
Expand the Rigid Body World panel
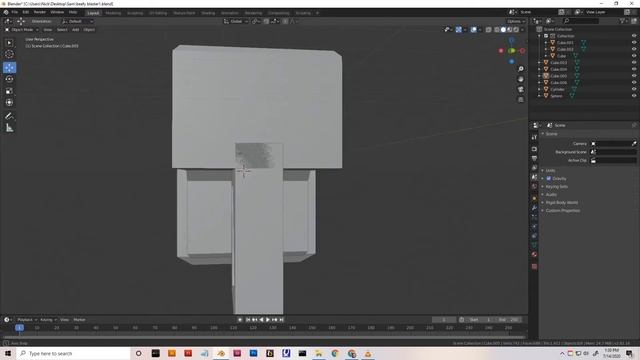tap(561, 202)
